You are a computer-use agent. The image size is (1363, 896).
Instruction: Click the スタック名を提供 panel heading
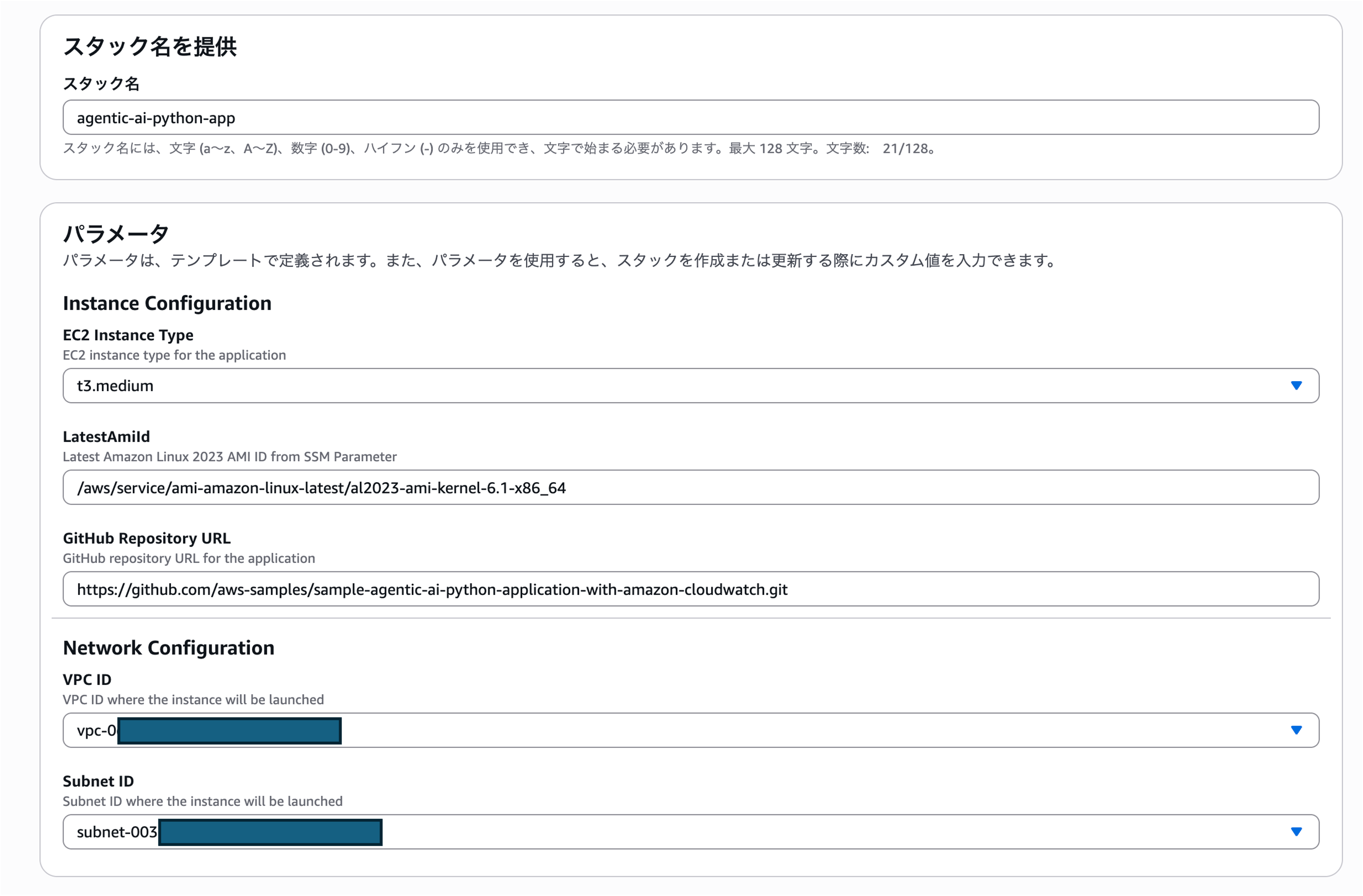tap(149, 46)
